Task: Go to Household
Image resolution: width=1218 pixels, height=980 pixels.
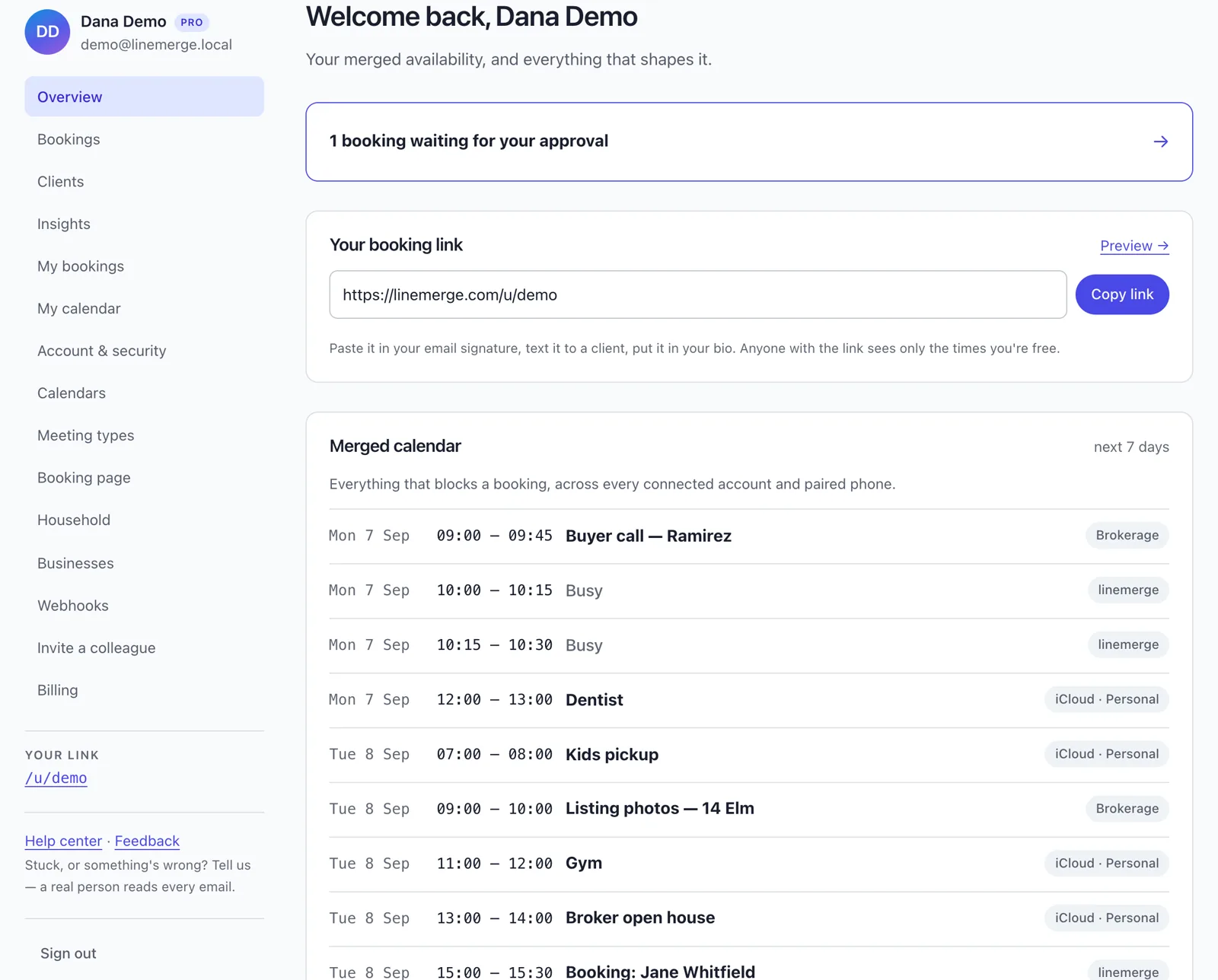Action: tap(144, 520)
